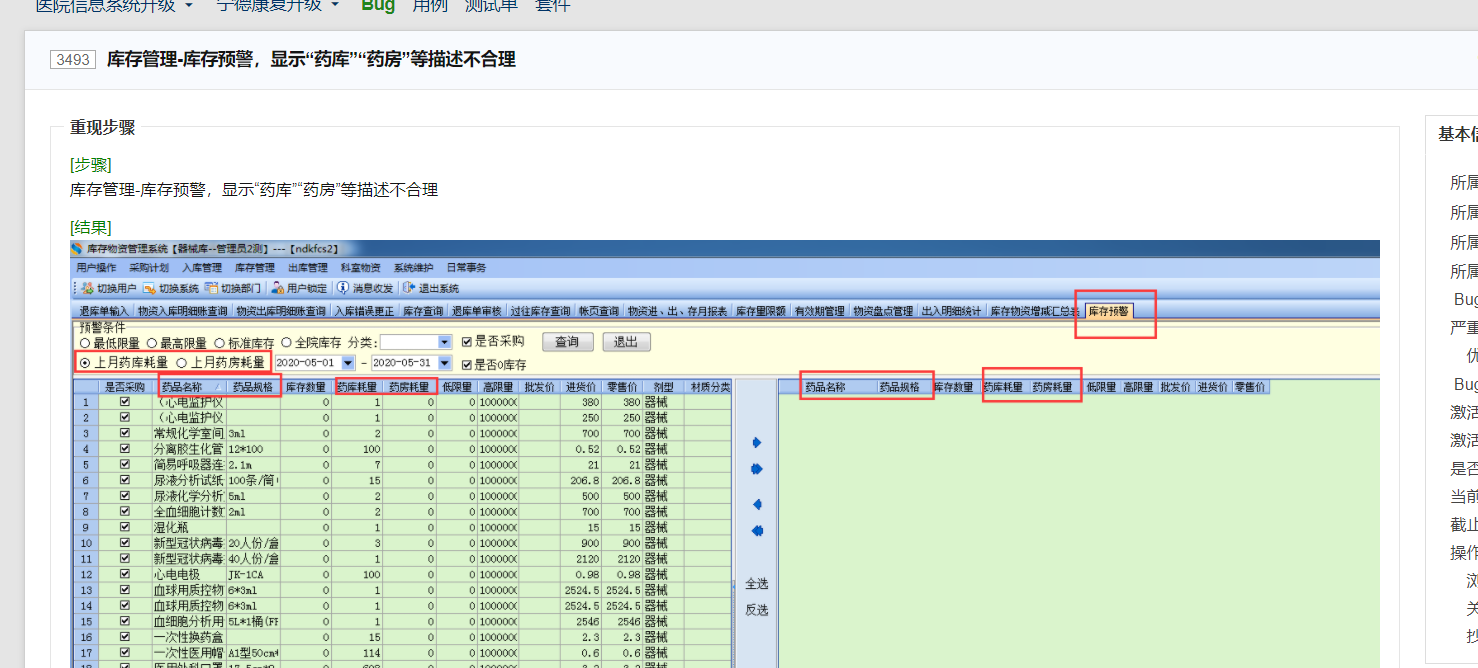1478x668 pixels.
Task: Select the 全院库存 radio option
Action: tap(286, 343)
